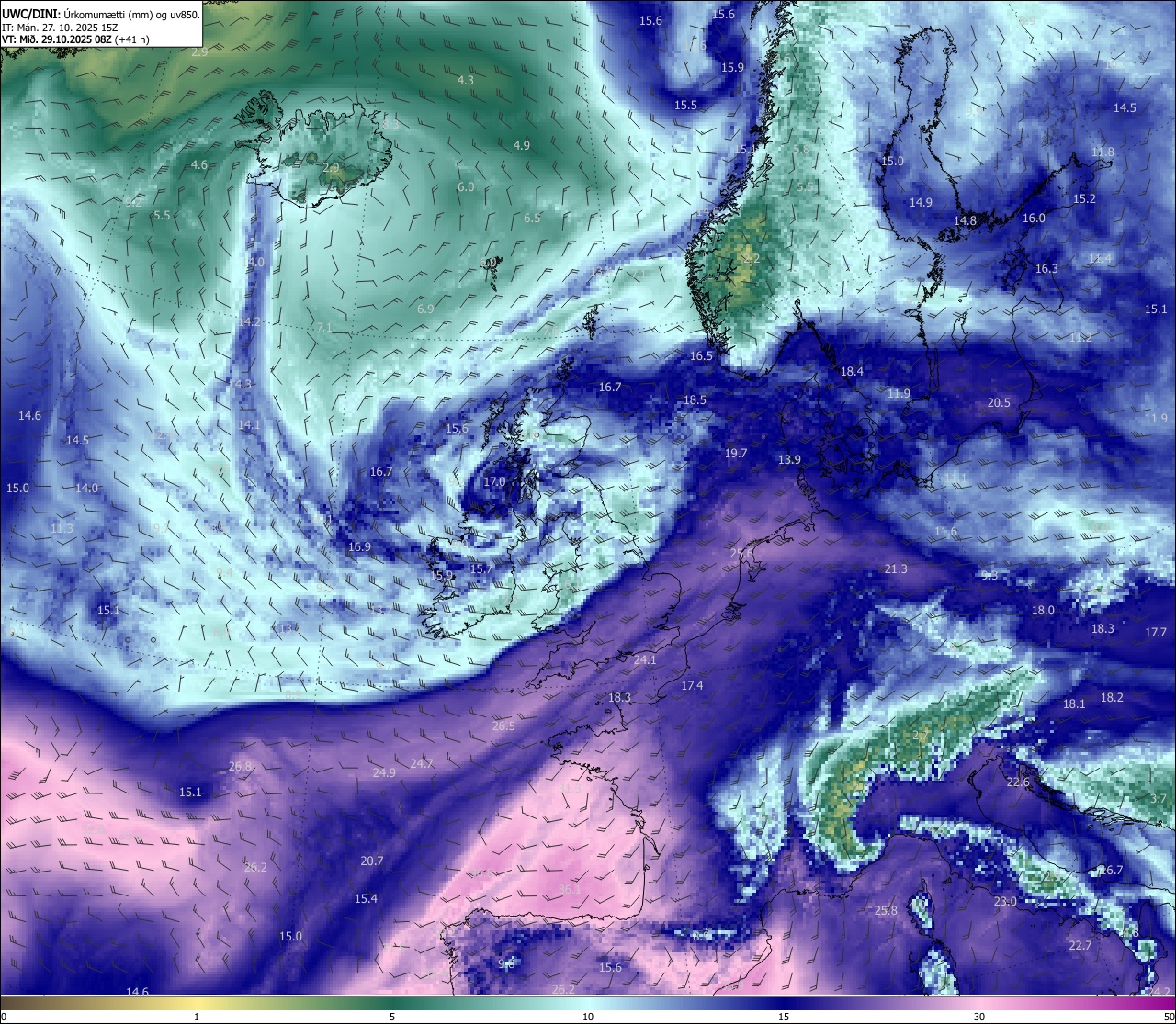Click the 16.9 map value

tap(359, 546)
